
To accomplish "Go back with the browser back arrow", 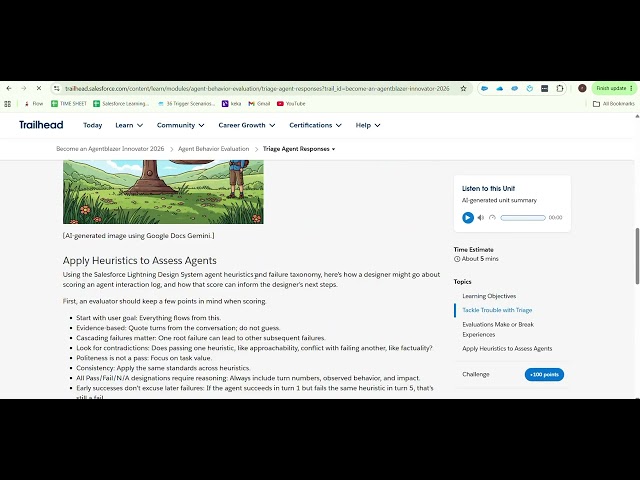I will (9, 88).
